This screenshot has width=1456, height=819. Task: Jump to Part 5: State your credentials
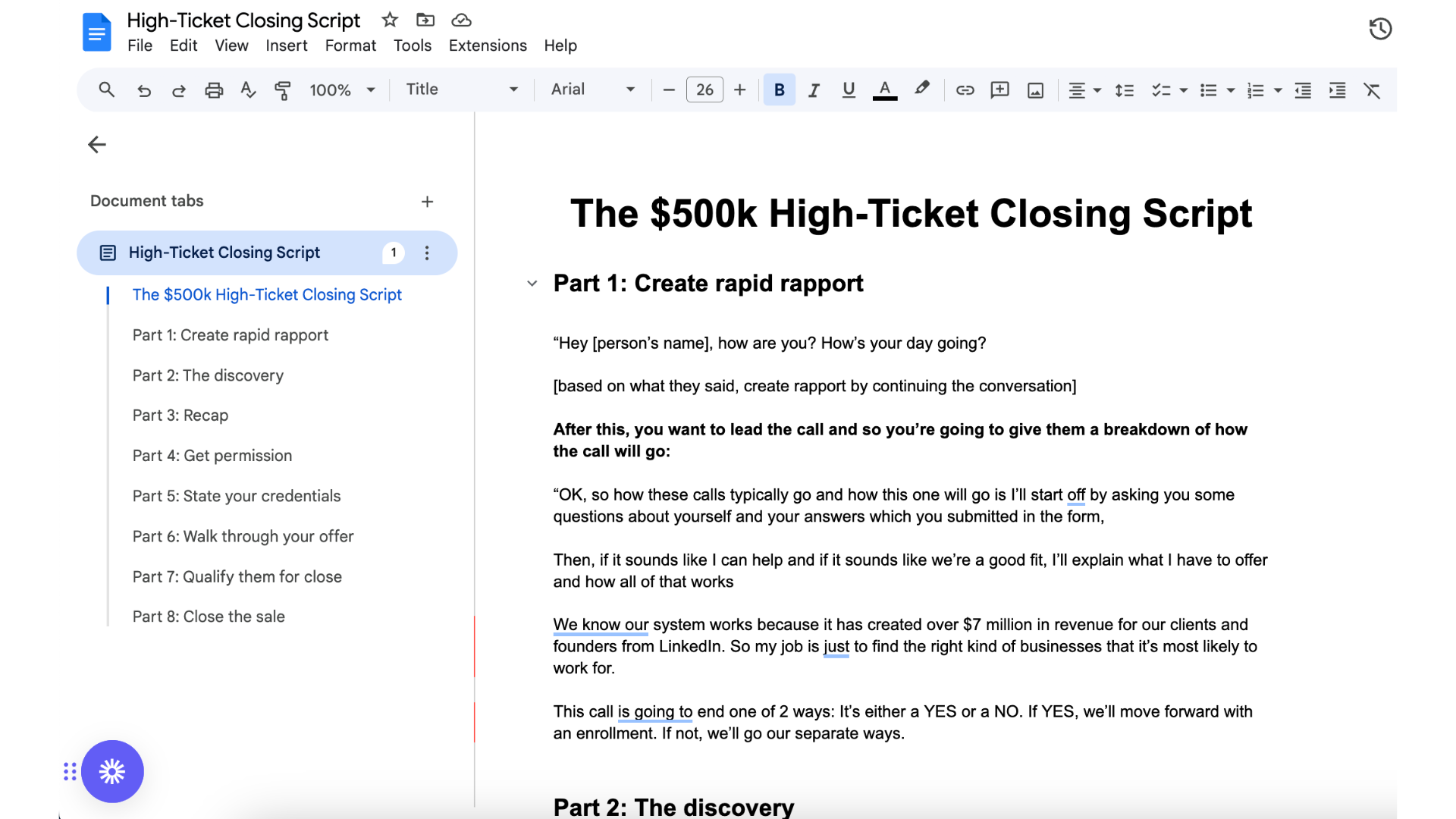coord(236,496)
